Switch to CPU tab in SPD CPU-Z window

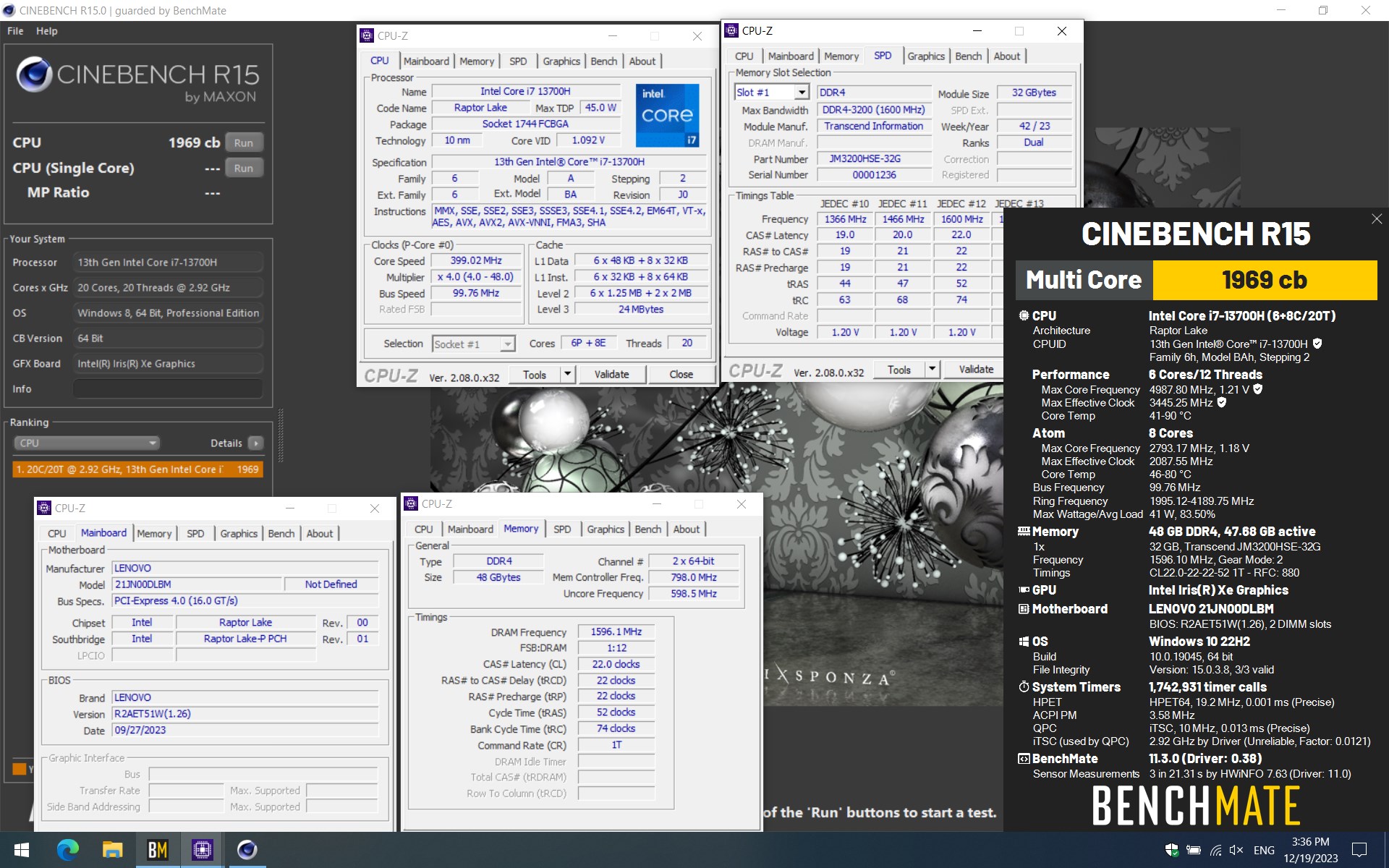744,56
